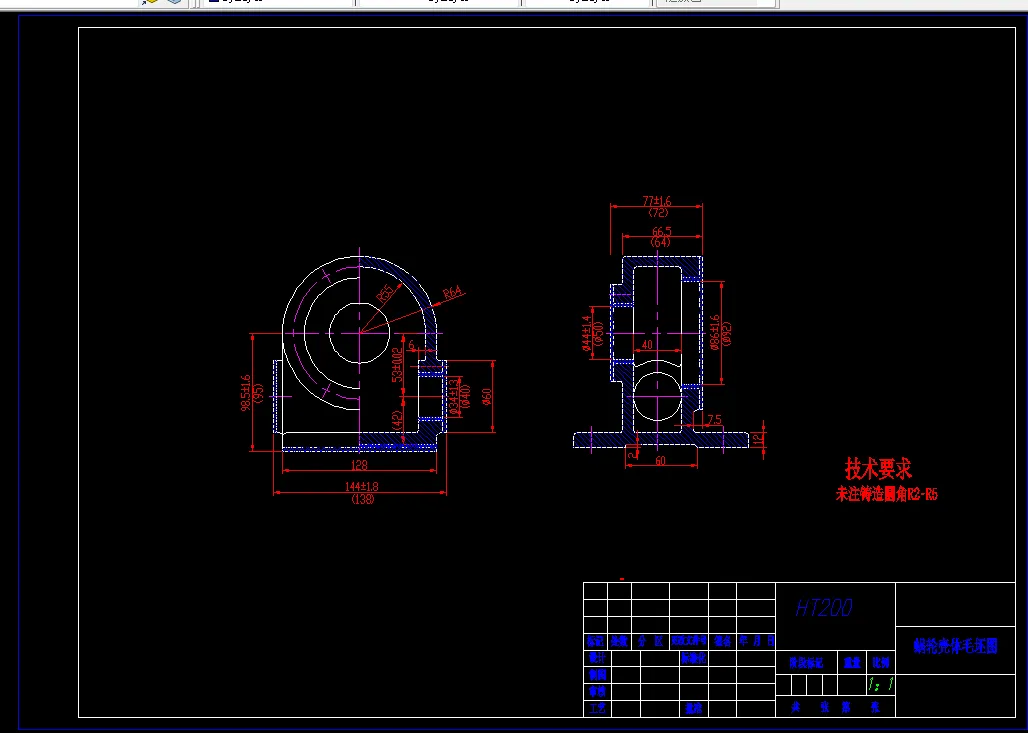Pick the Ø86±1.6 diameter dimension
This screenshot has width=1028, height=733.
tap(715, 332)
